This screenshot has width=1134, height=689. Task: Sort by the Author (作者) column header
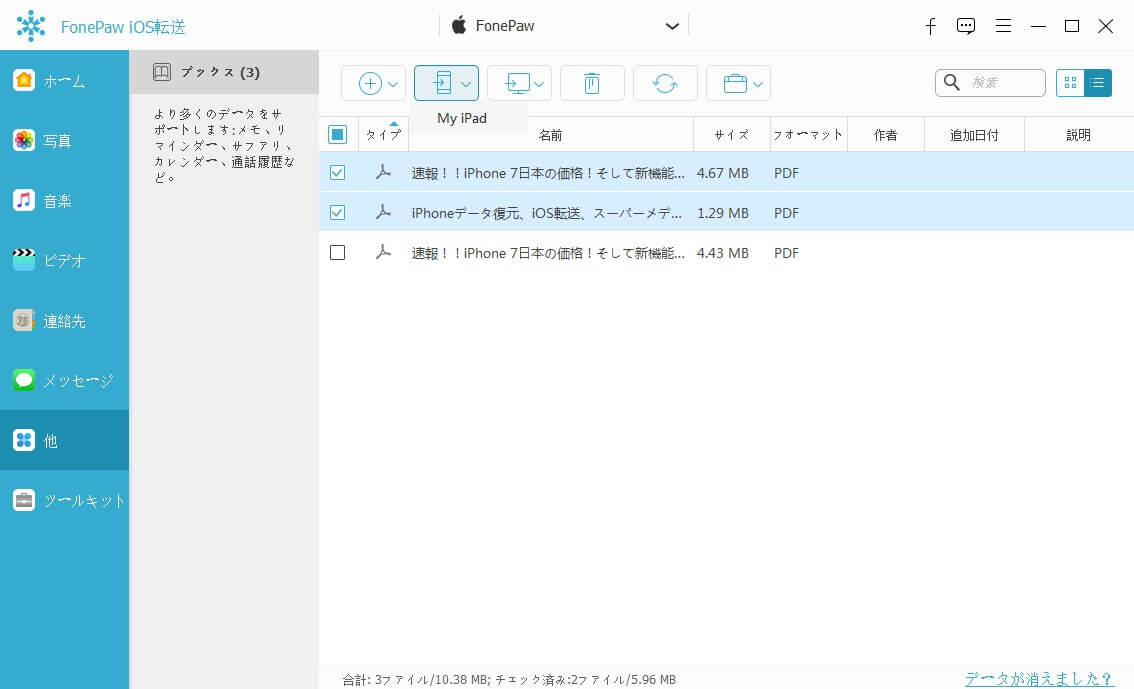(885, 134)
